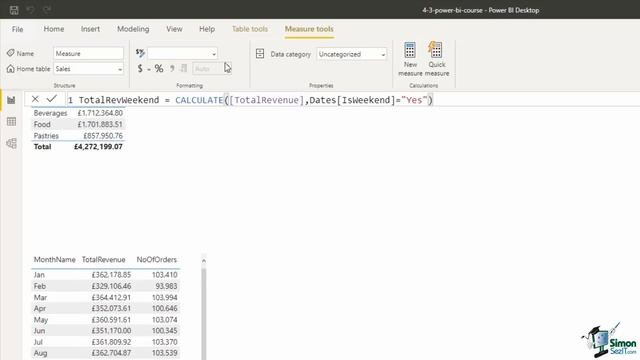Image resolution: width=640 pixels, height=360 pixels.
Task: Click the format symbol icon beside dropdown
Action: click(140, 53)
